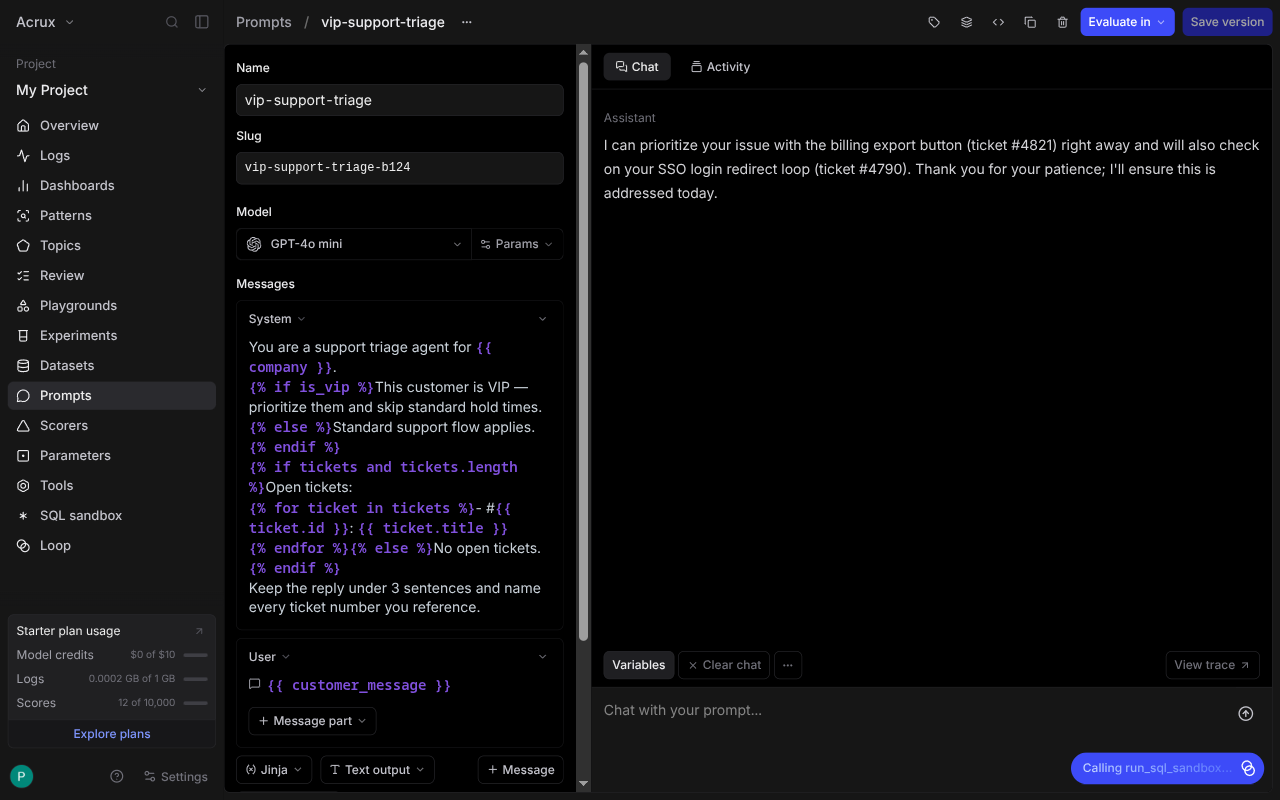Open the chat more options ellipsis
This screenshot has height=800, width=1280.
788,665
